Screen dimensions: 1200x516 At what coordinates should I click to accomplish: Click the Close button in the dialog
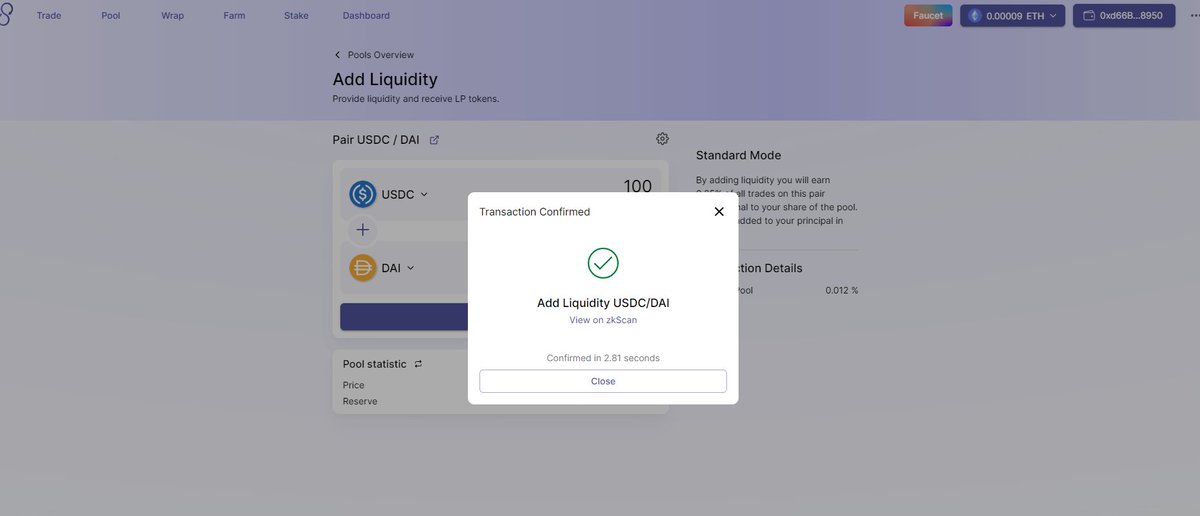coord(603,381)
